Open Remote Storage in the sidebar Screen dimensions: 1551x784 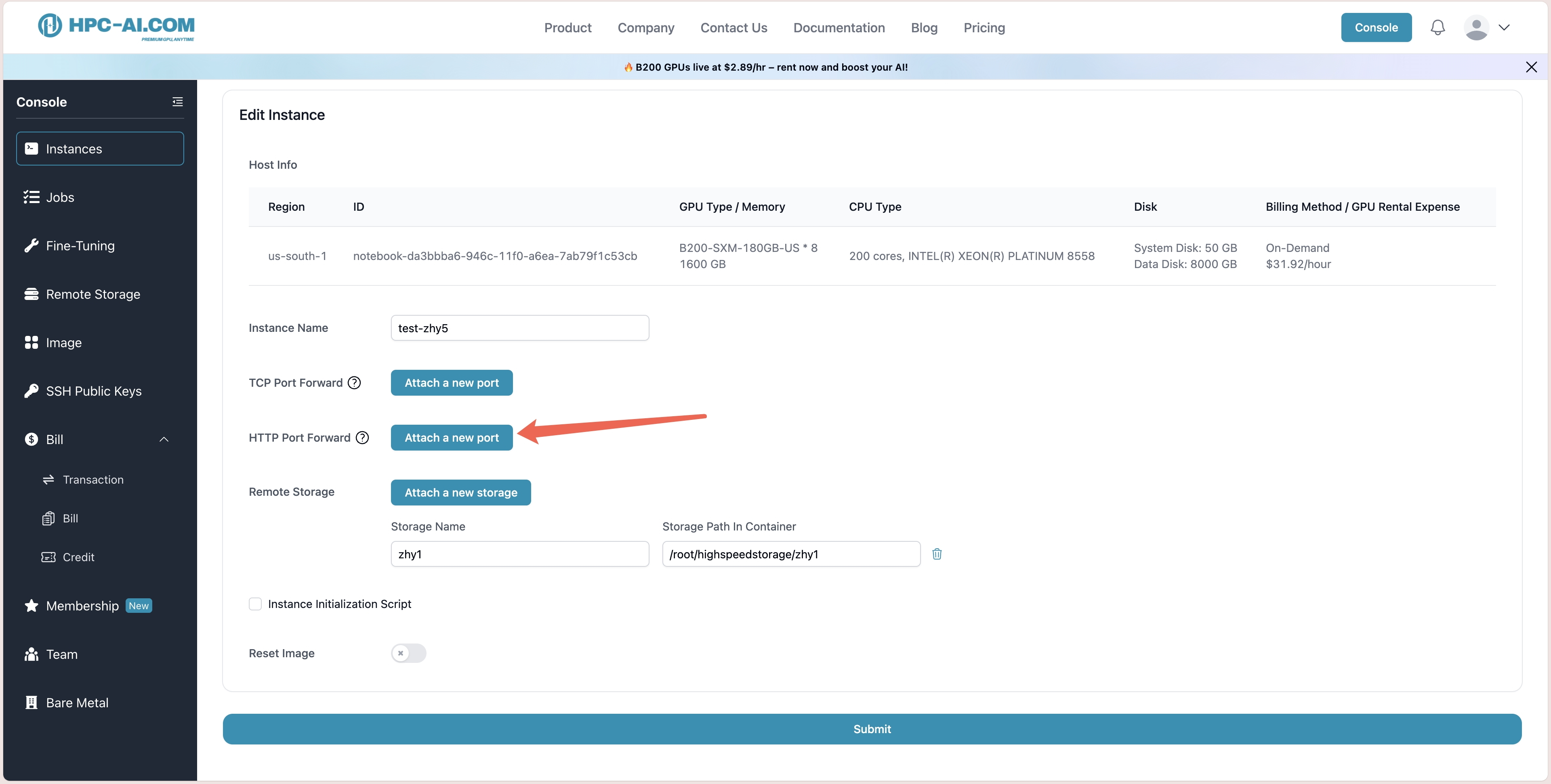click(93, 294)
